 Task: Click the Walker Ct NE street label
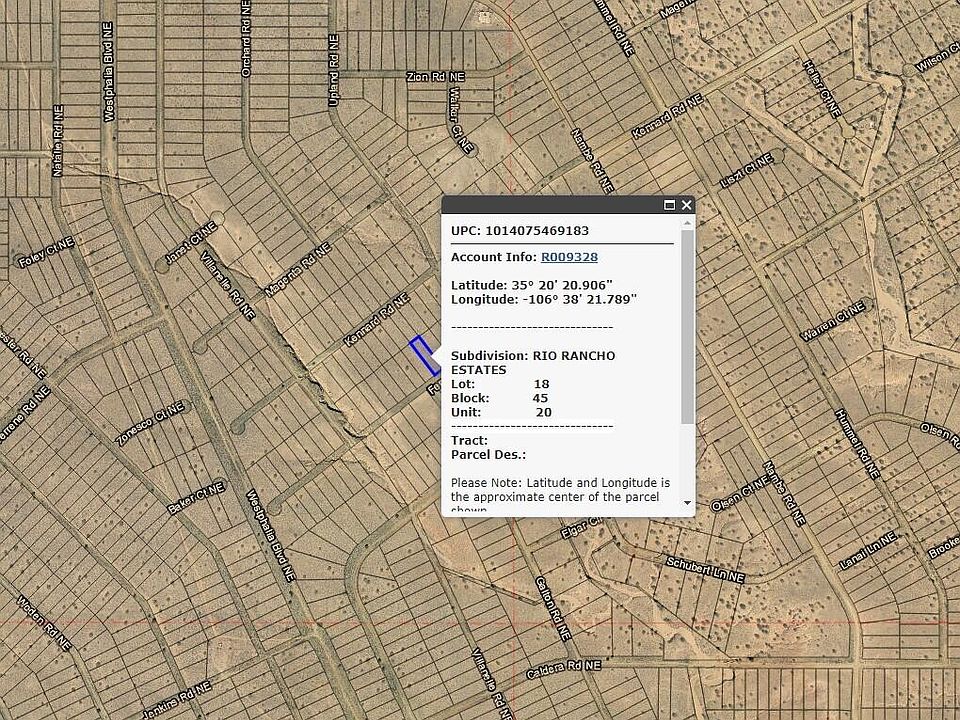461,125
